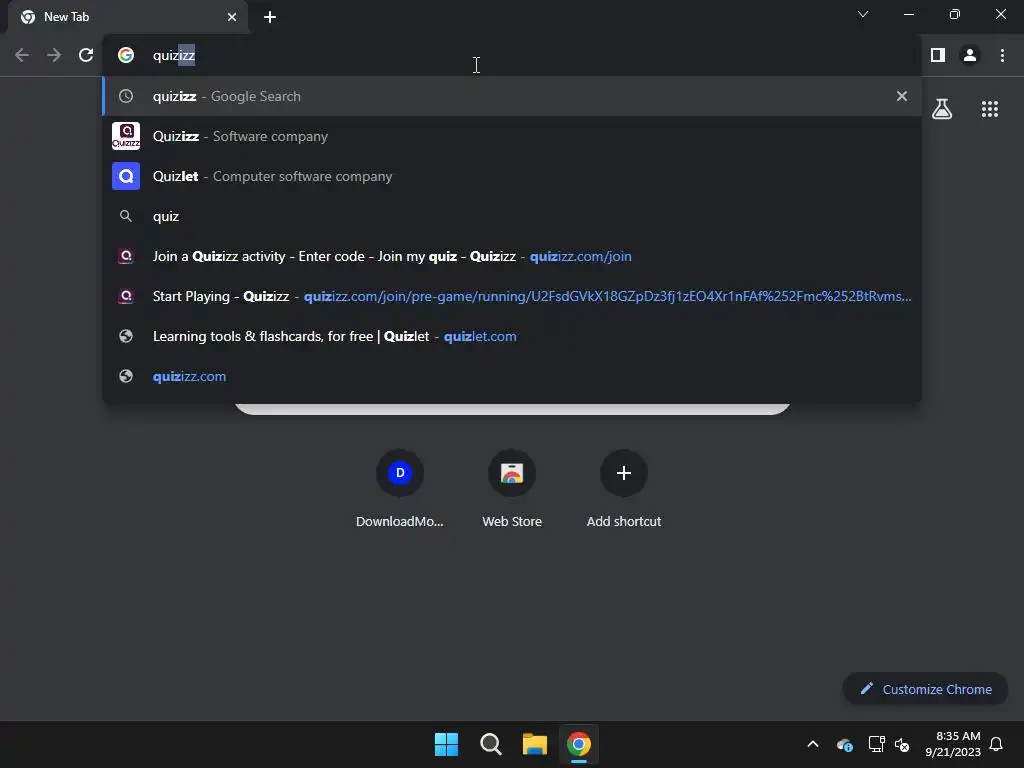
Task: Click the Quizlet logo icon
Action: tap(126, 176)
